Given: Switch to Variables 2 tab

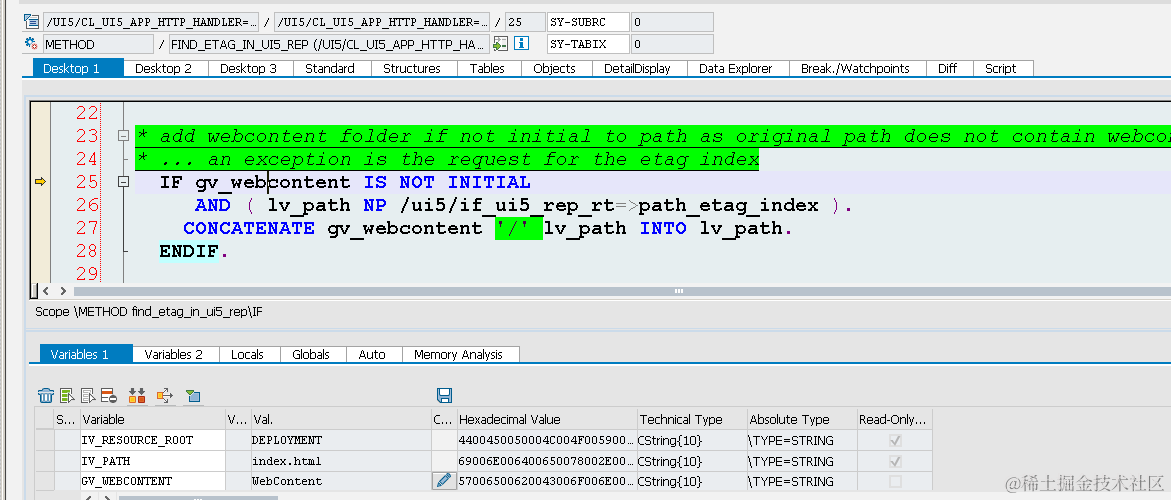Looking at the screenshot, I should pyautogui.click(x=173, y=354).
